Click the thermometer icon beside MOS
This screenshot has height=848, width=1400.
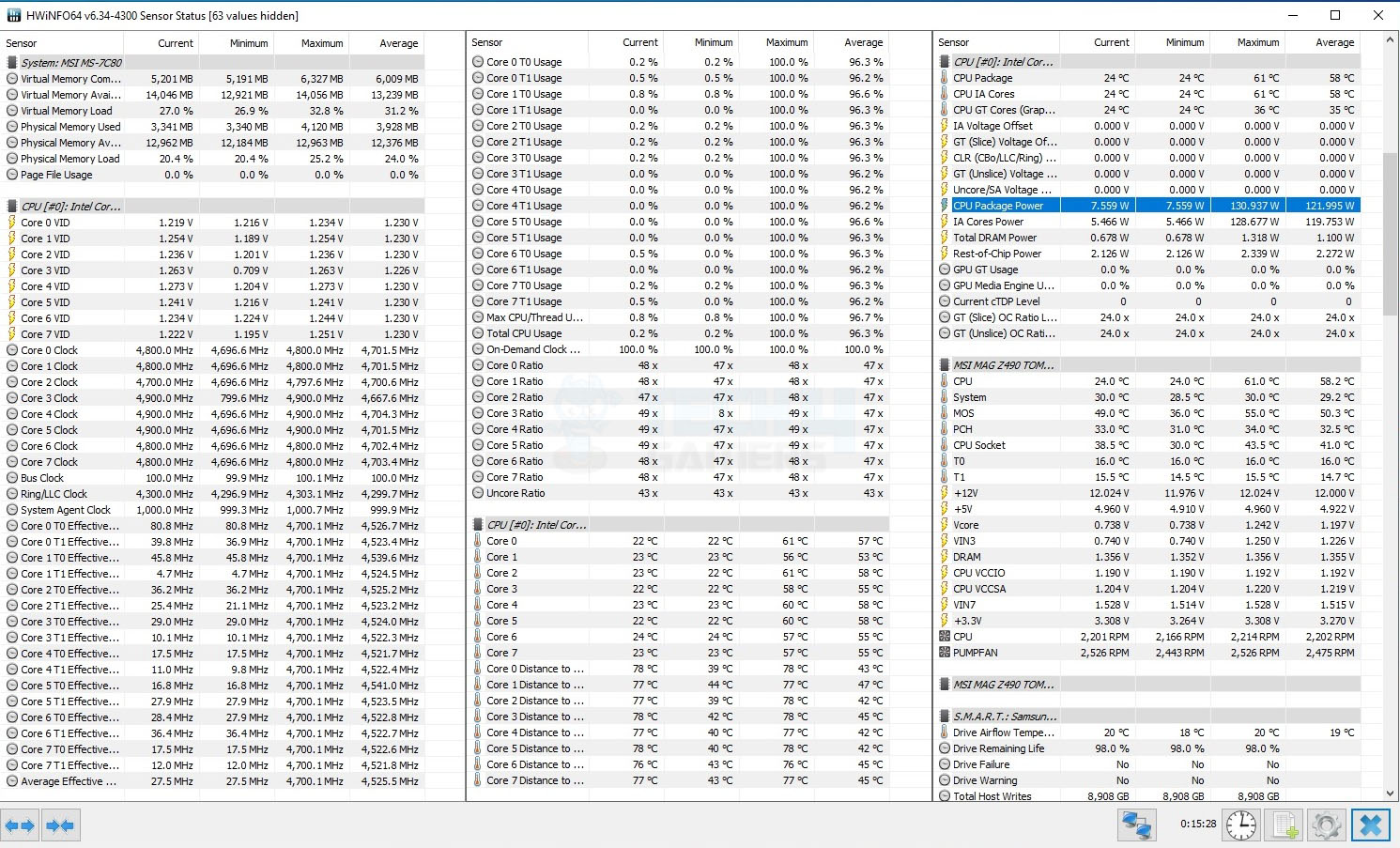[x=944, y=413]
